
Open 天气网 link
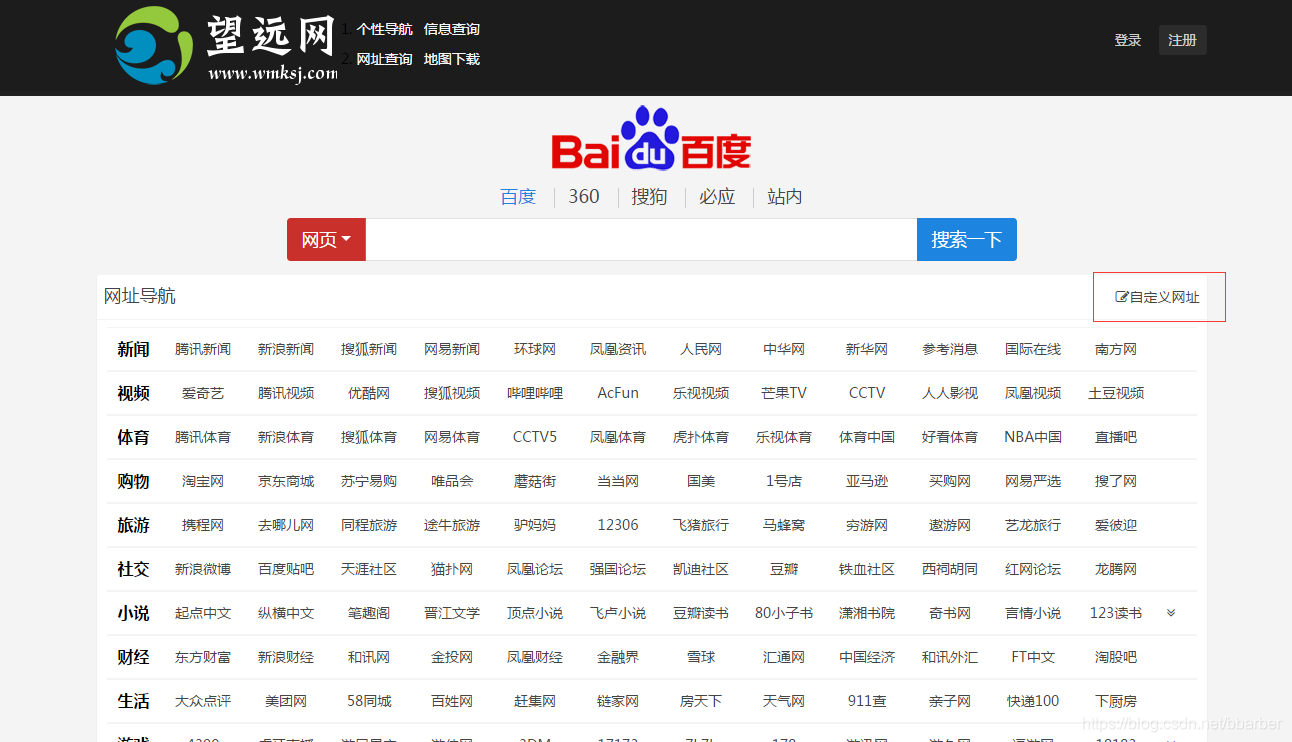[x=784, y=701]
